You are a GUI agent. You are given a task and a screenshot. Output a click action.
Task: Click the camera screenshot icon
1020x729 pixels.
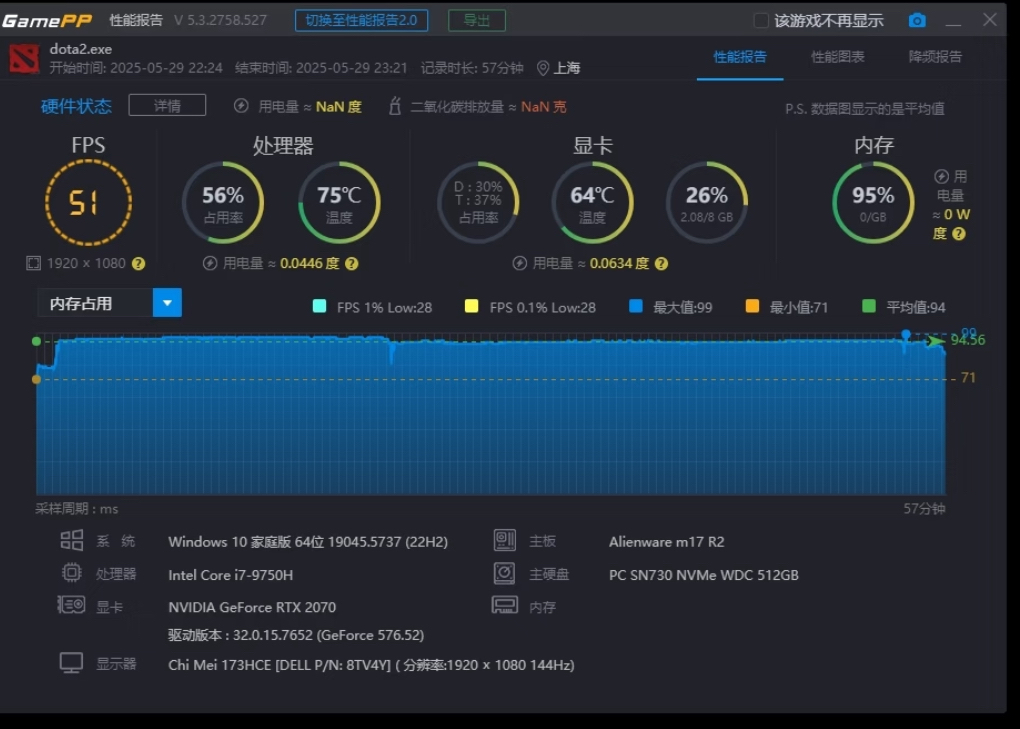click(x=917, y=20)
